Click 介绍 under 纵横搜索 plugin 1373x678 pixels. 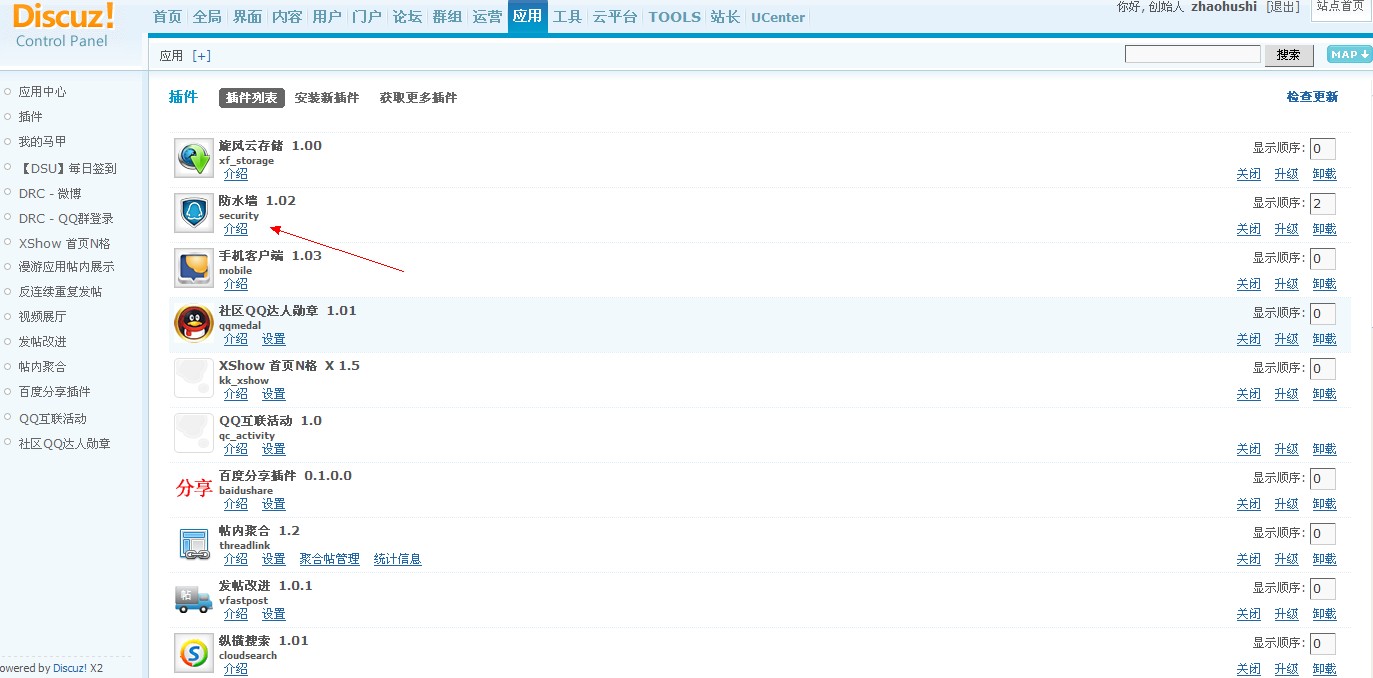coord(236,669)
